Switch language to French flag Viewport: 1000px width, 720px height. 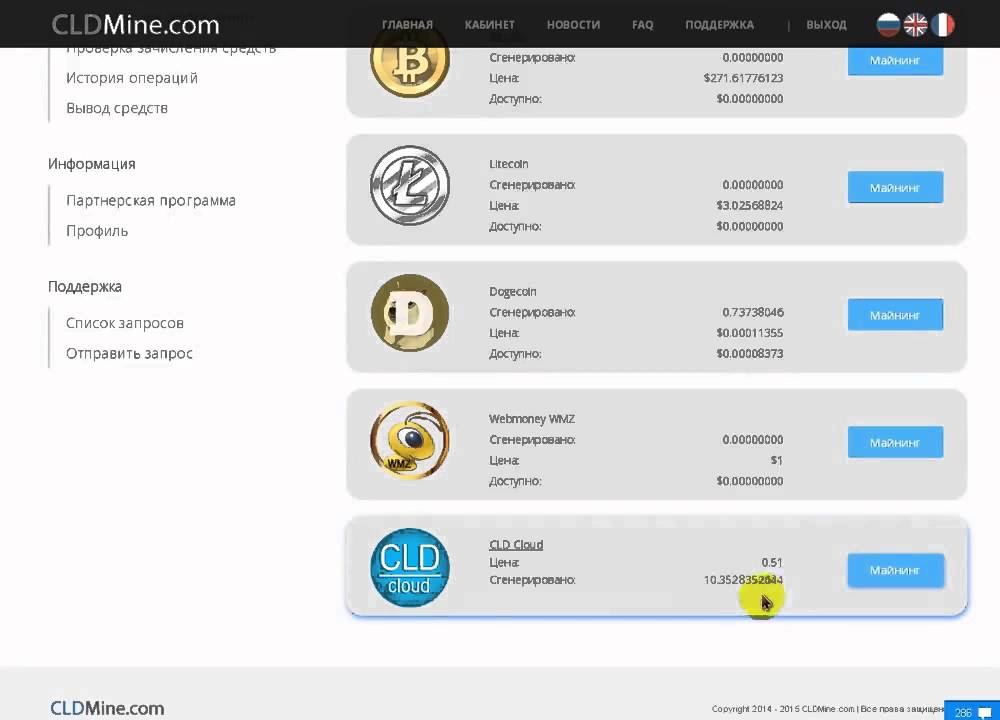coord(943,25)
